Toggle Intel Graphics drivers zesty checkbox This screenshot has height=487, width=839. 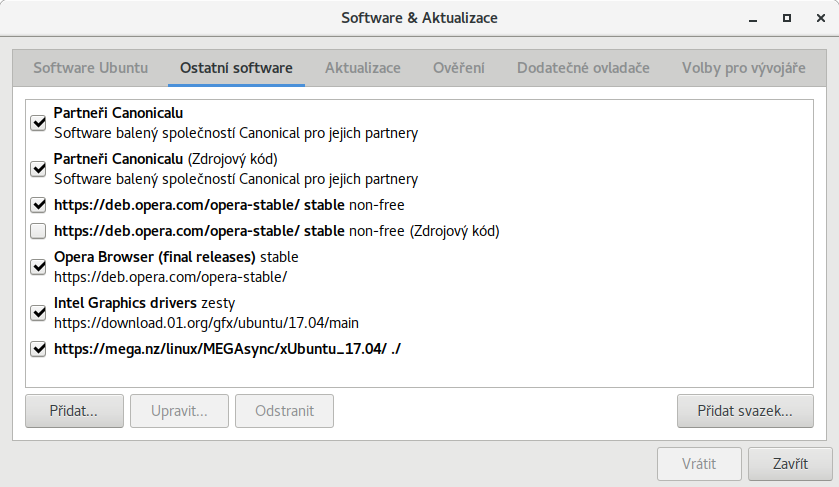pos(39,313)
